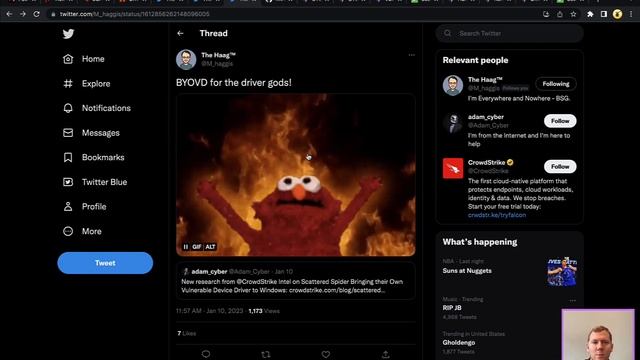Toggle Following for The Haag
640x360 pixels.
556,84
